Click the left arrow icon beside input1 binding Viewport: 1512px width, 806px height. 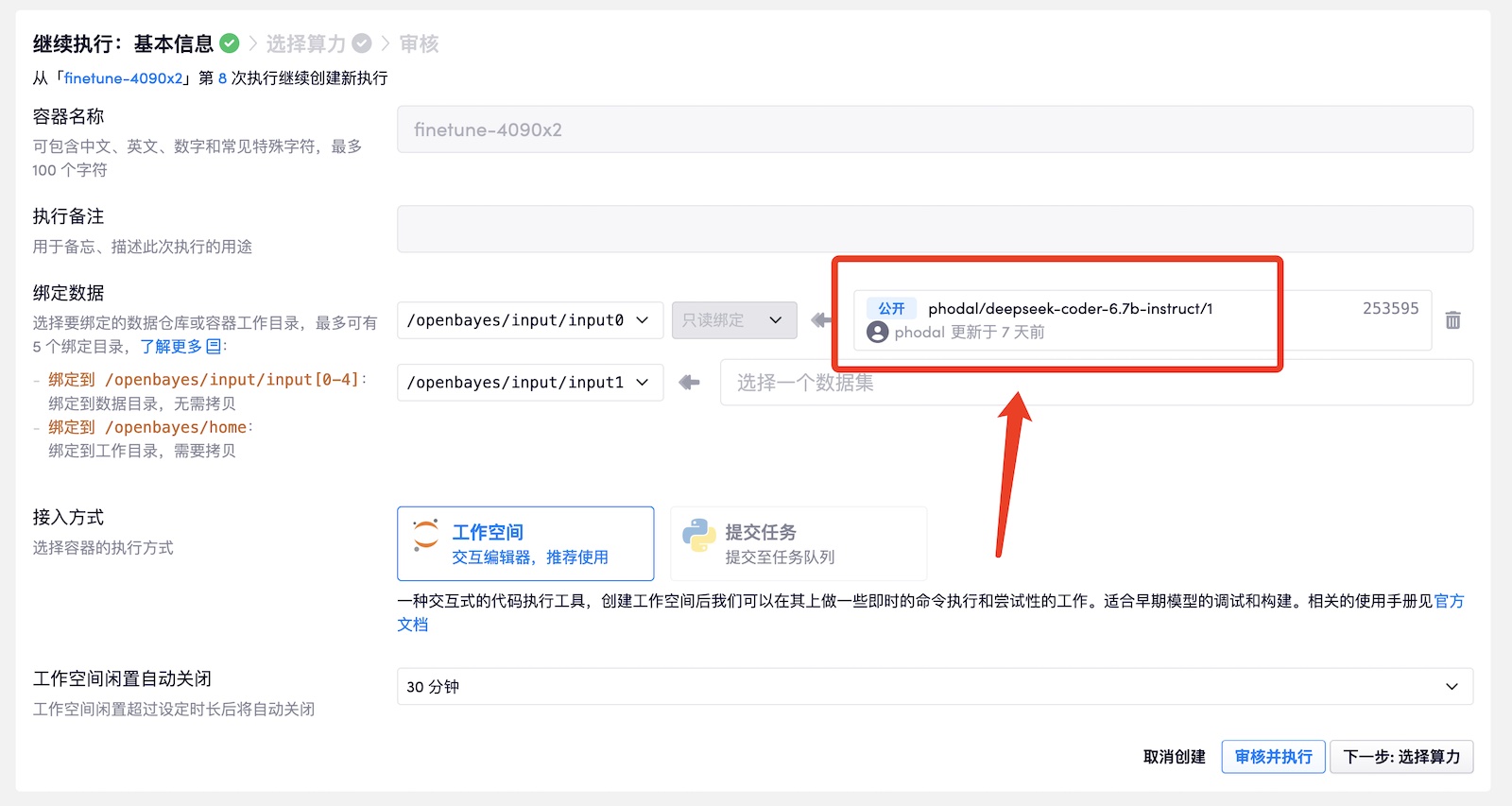(690, 383)
